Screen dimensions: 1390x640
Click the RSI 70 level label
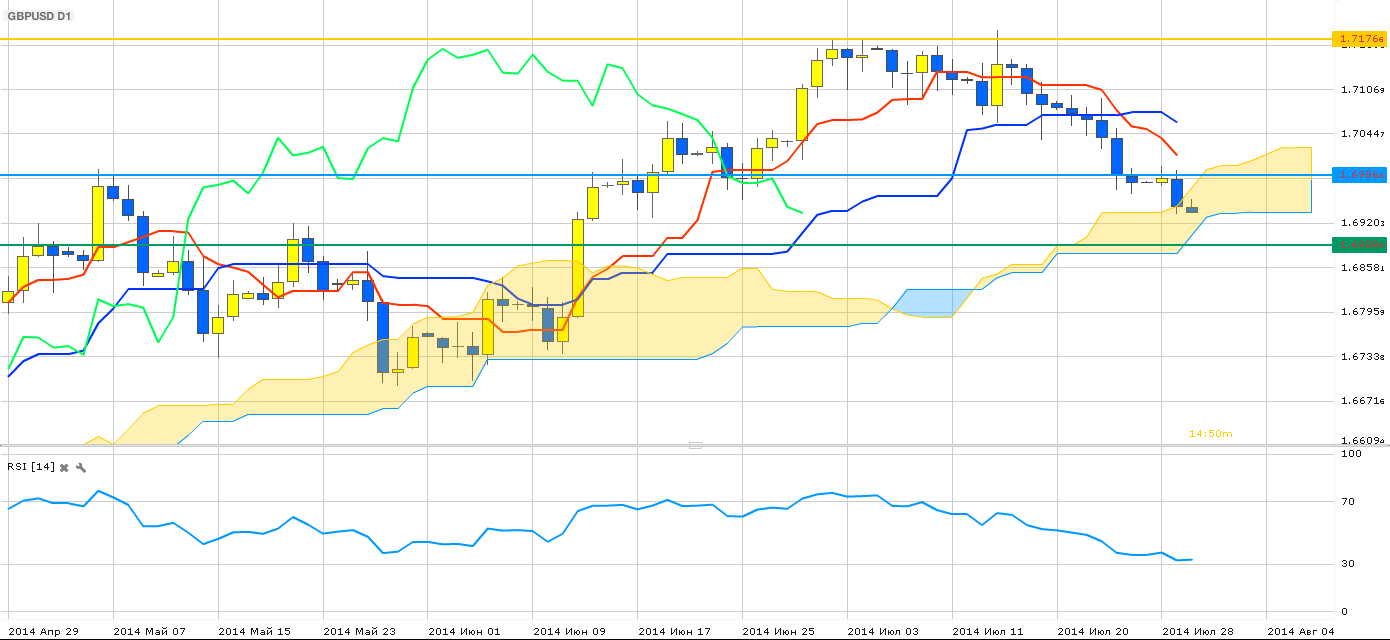click(x=1348, y=501)
